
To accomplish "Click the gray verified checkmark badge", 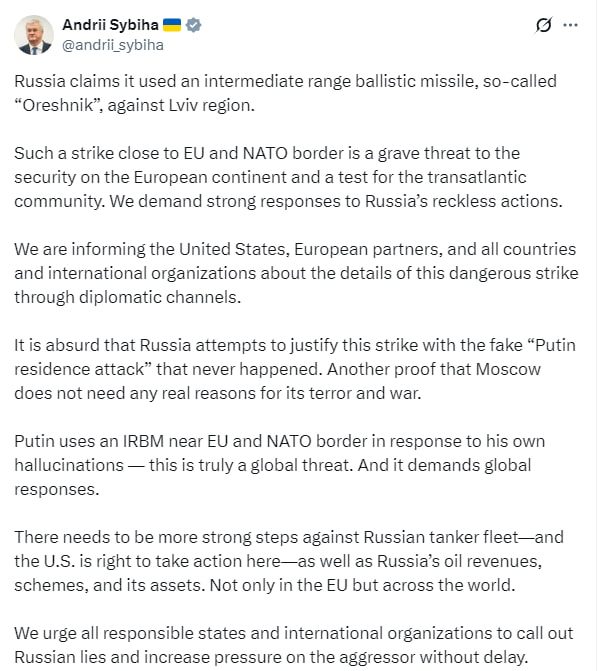I will tap(194, 24).
